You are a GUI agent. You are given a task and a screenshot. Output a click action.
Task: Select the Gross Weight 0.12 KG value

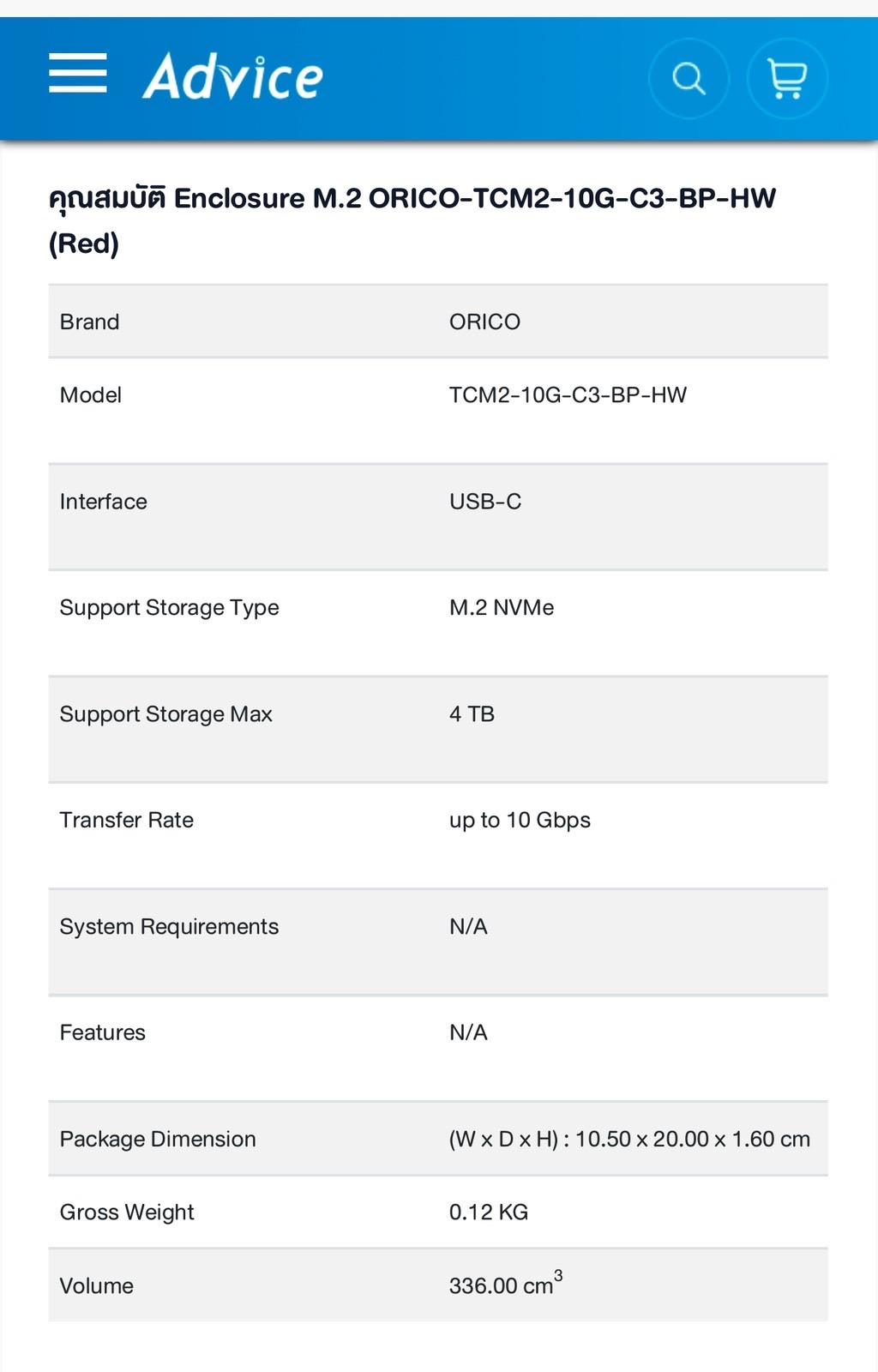pyautogui.click(x=489, y=1213)
